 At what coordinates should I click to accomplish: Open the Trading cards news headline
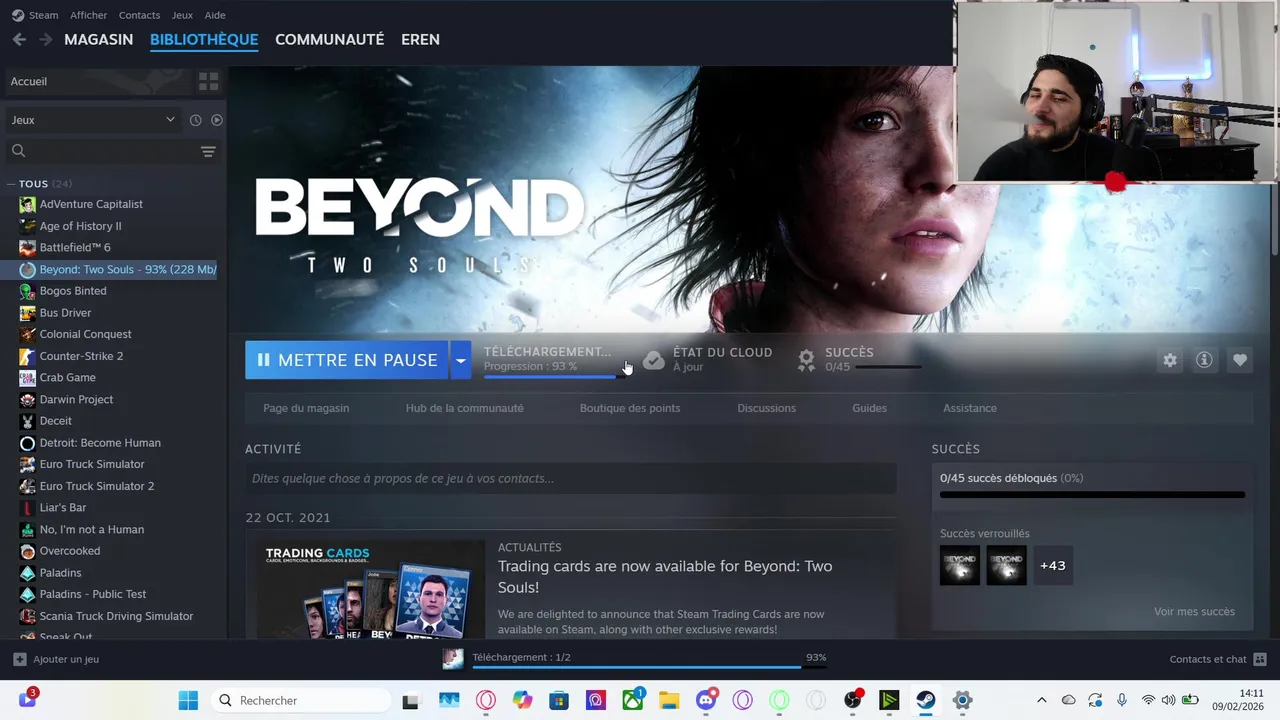point(665,577)
